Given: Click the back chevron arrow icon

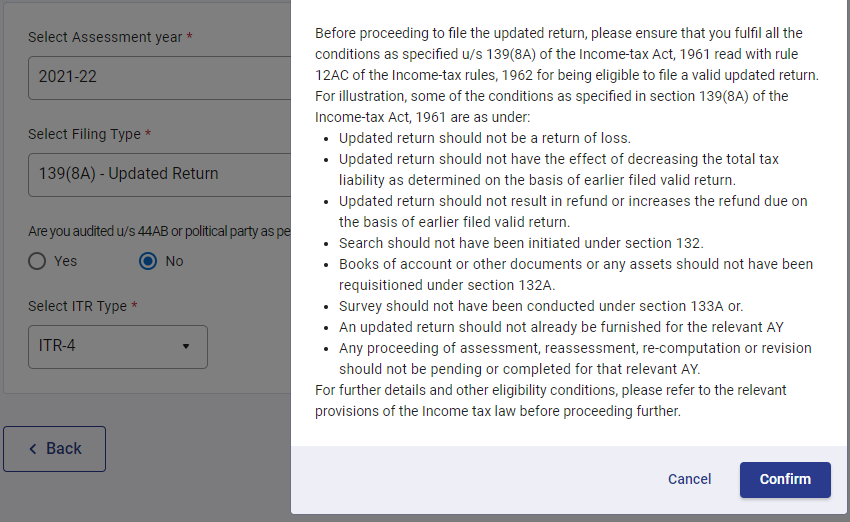Looking at the screenshot, I should (x=33, y=449).
